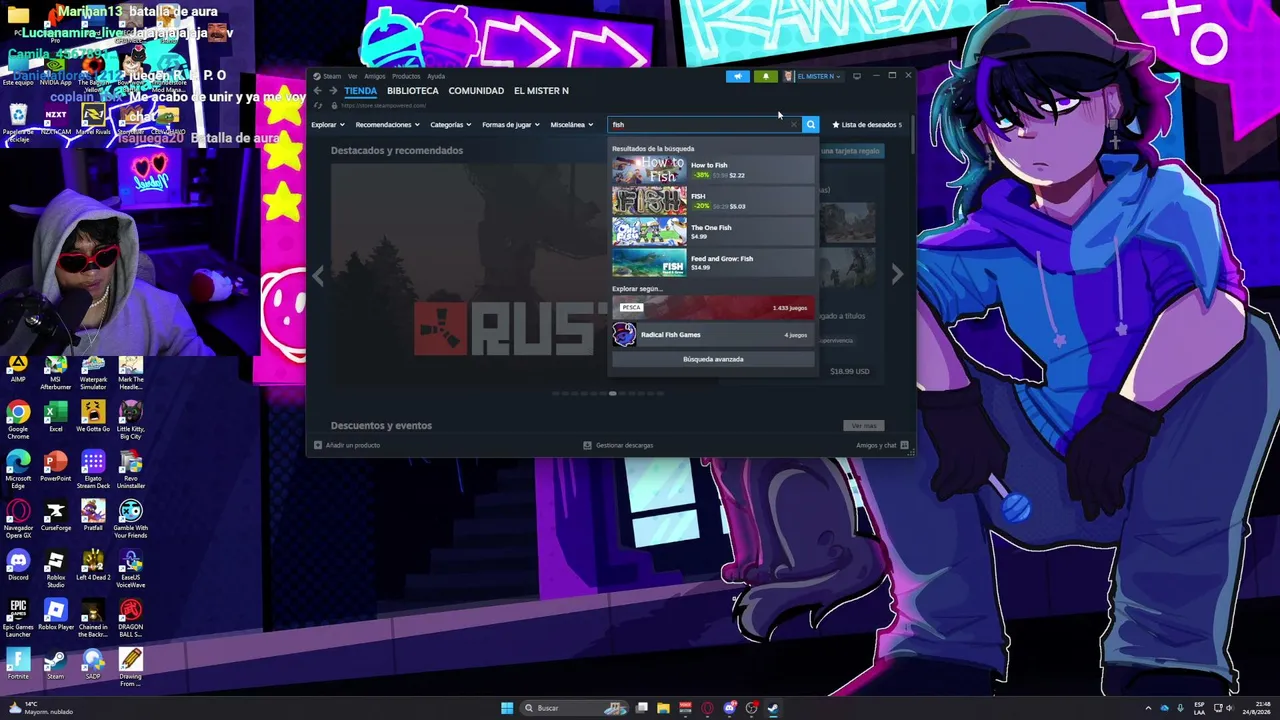Select the PowerPoint desktop icon
This screenshot has height=720, width=1280.
click(56, 467)
